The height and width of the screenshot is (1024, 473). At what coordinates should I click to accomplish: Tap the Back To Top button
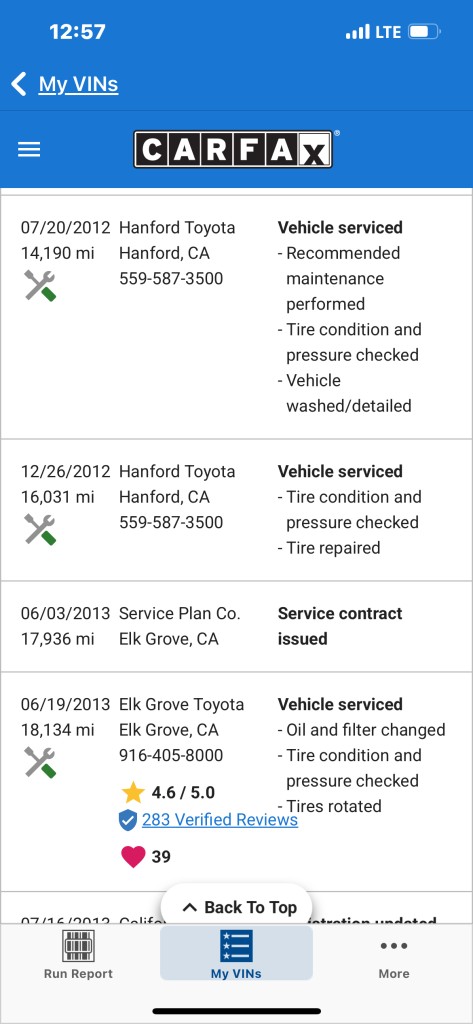(236, 907)
